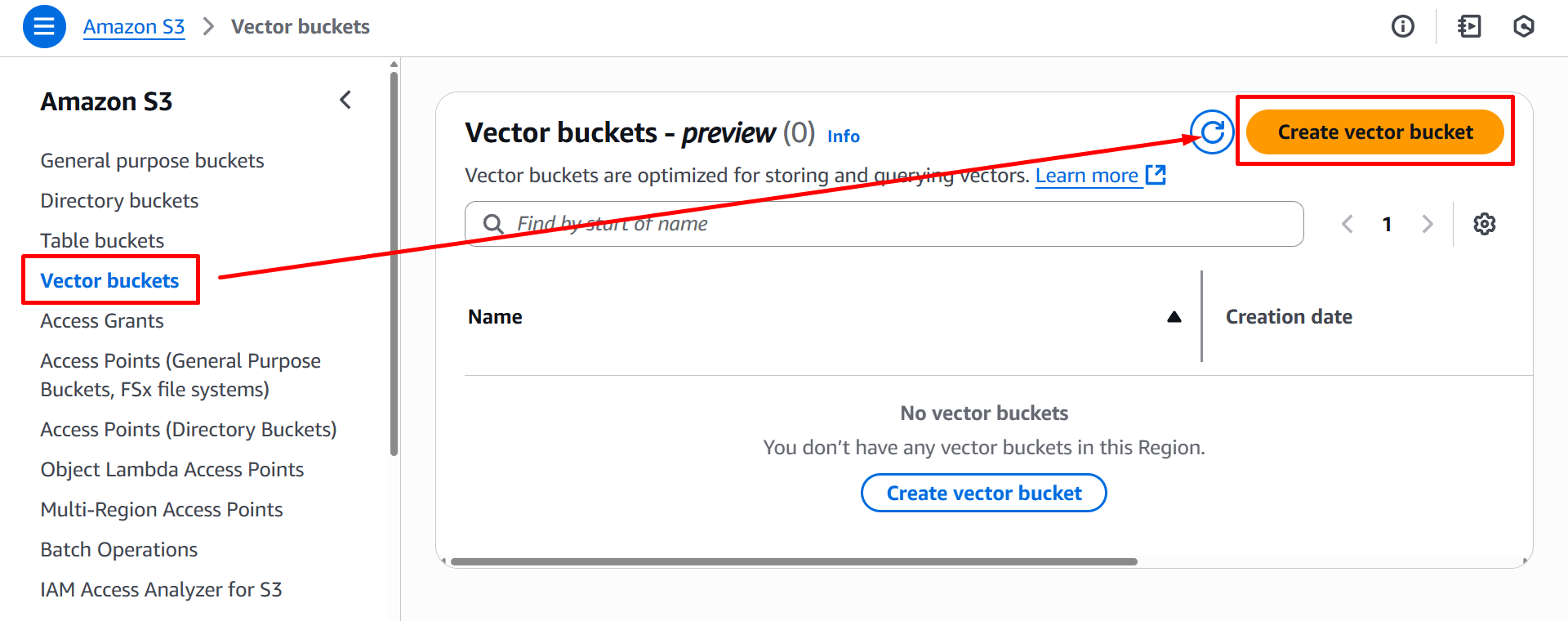Open Batch Operations from the sidebar
Image resolution: width=1568 pixels, height=621 pixels.
coord(119,550)
